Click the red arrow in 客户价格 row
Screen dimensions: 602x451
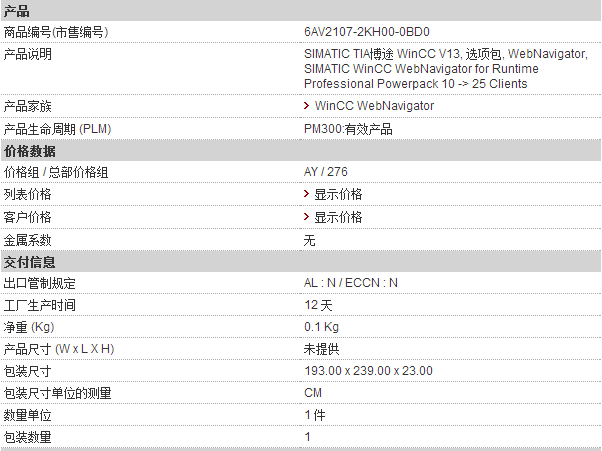point(306,217)
